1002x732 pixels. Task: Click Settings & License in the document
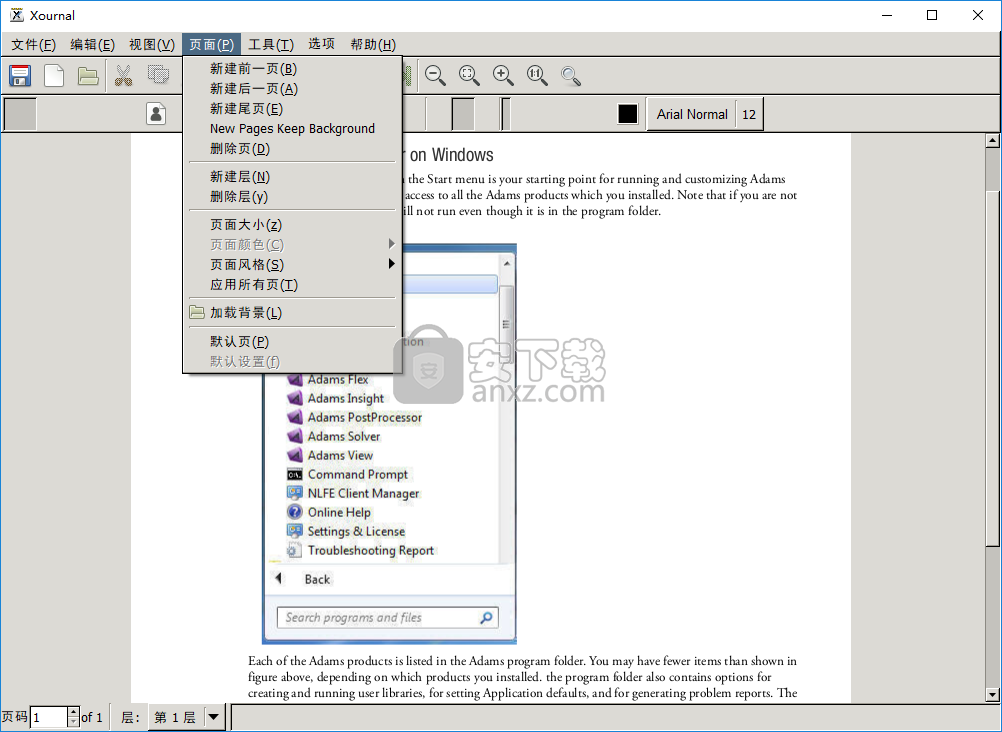pos(356,531)
